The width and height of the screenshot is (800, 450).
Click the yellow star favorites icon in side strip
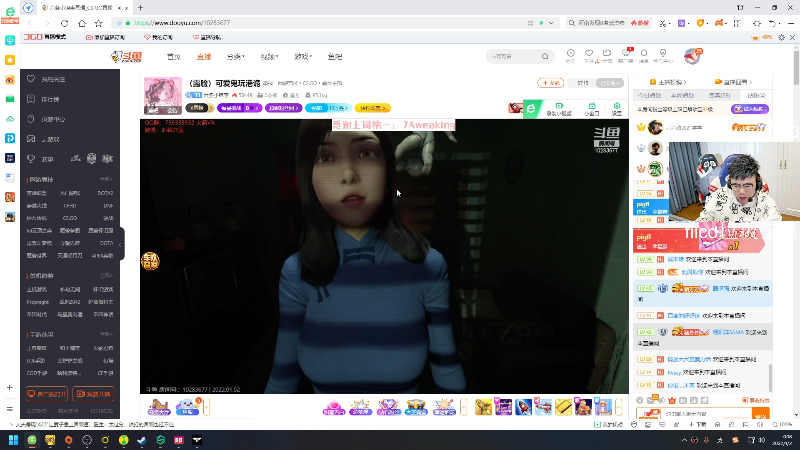coord(10,60)
